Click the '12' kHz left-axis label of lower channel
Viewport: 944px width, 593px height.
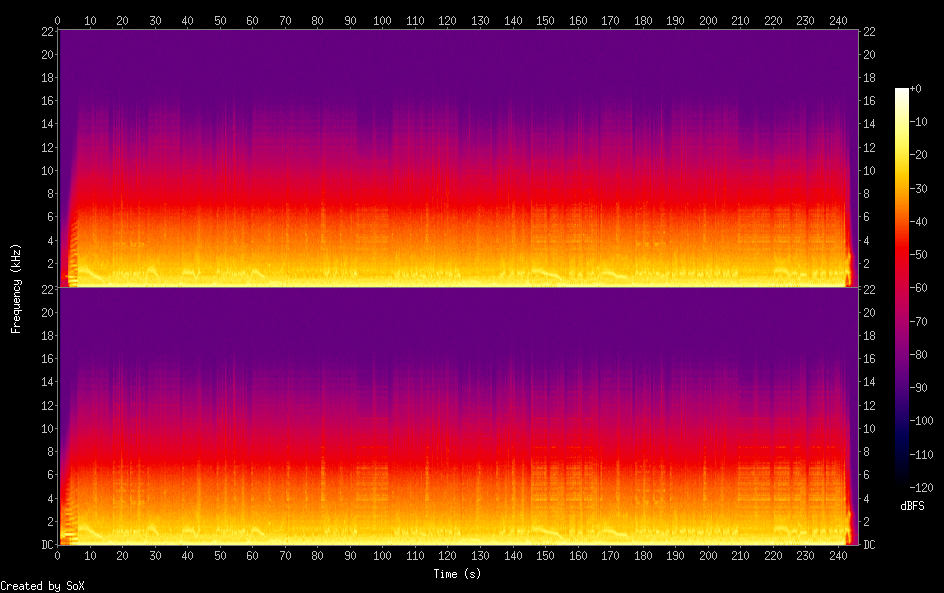click(x=48, y=405)
